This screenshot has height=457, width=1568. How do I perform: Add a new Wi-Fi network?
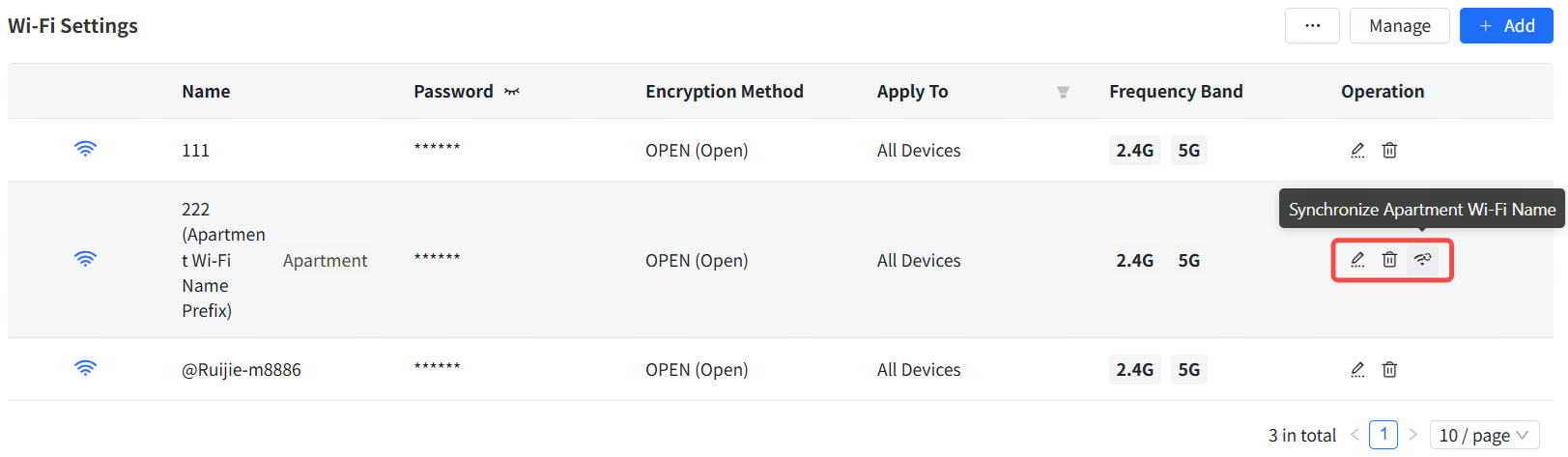coord(1506,26)
